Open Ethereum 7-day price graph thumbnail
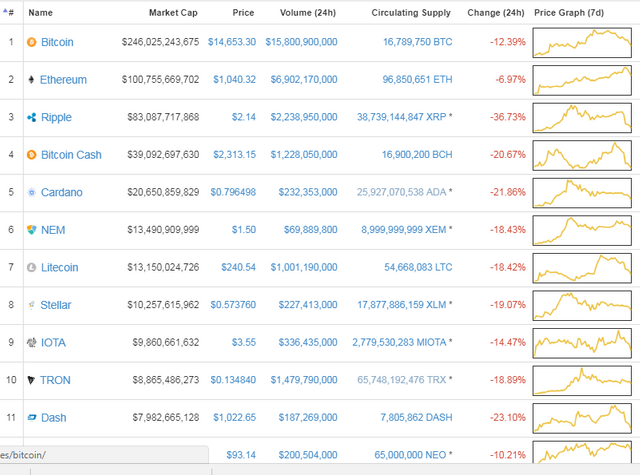The image size is (640, 475). coord(582,80)
